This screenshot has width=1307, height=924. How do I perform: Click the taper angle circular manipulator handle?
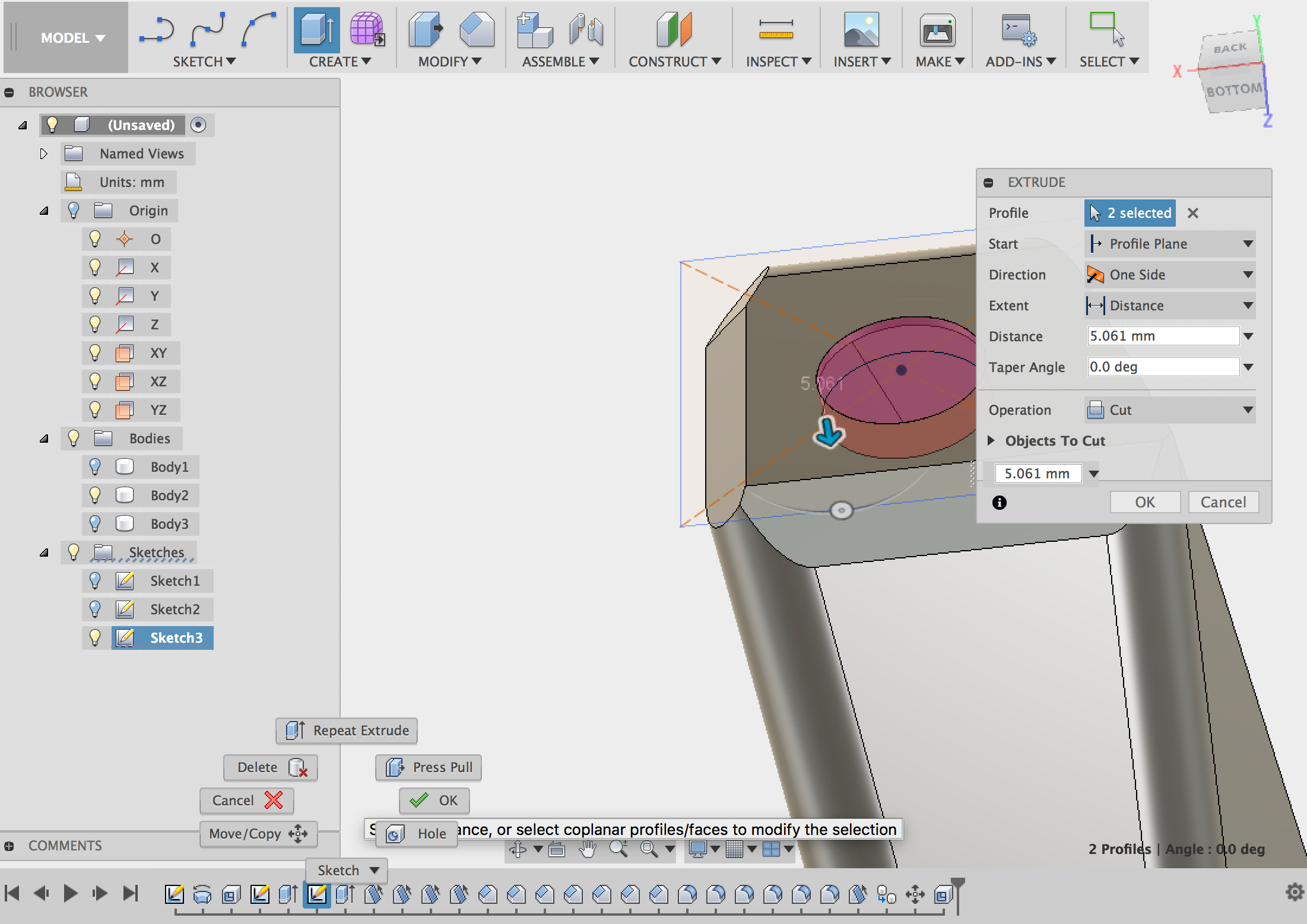(x=841, y=510)
